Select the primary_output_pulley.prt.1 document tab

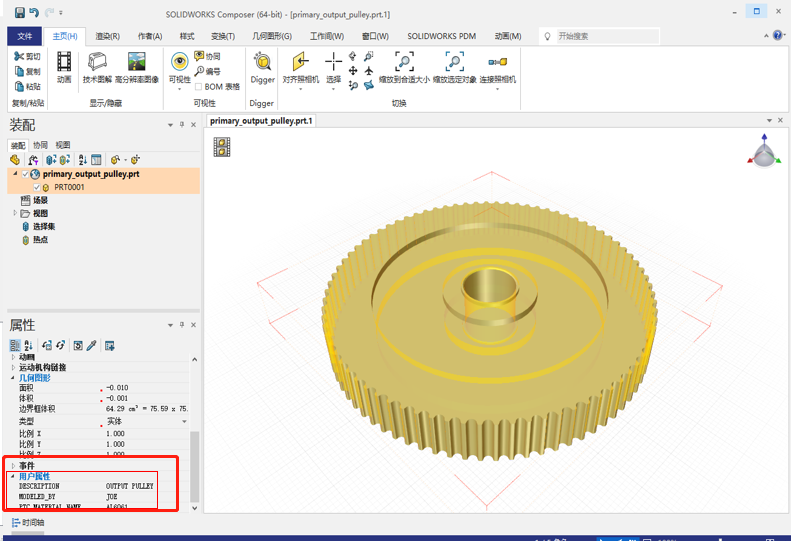pyautogui.click(x=261, y=121)
